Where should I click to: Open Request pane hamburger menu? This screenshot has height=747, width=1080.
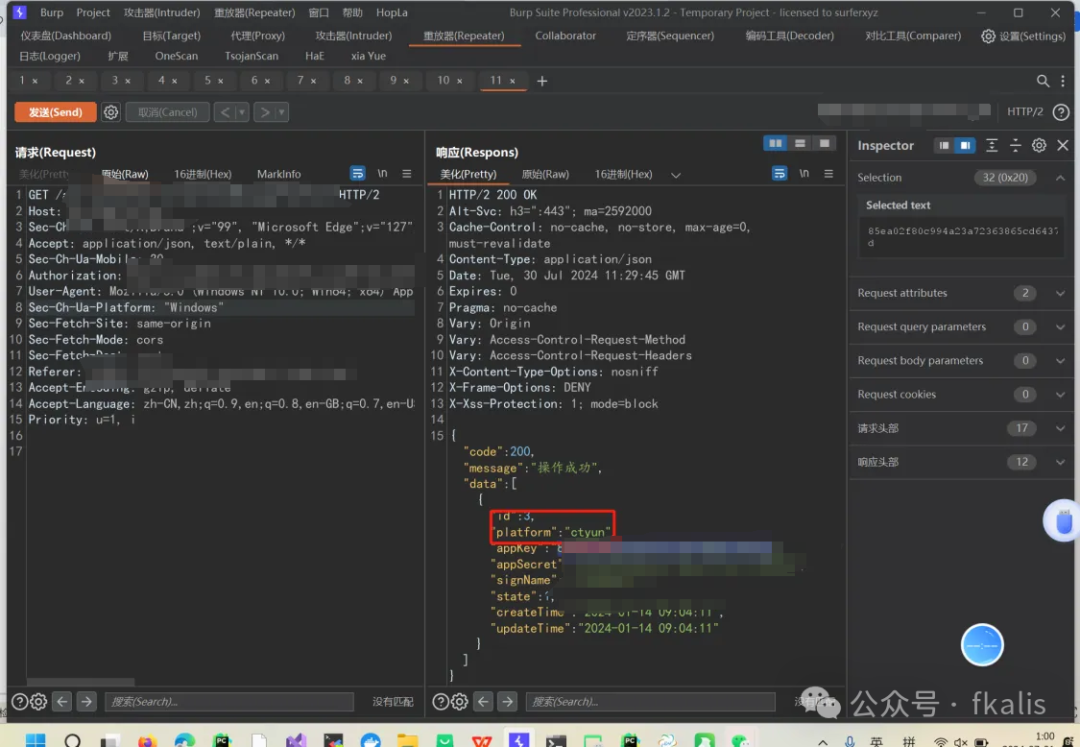407,173
